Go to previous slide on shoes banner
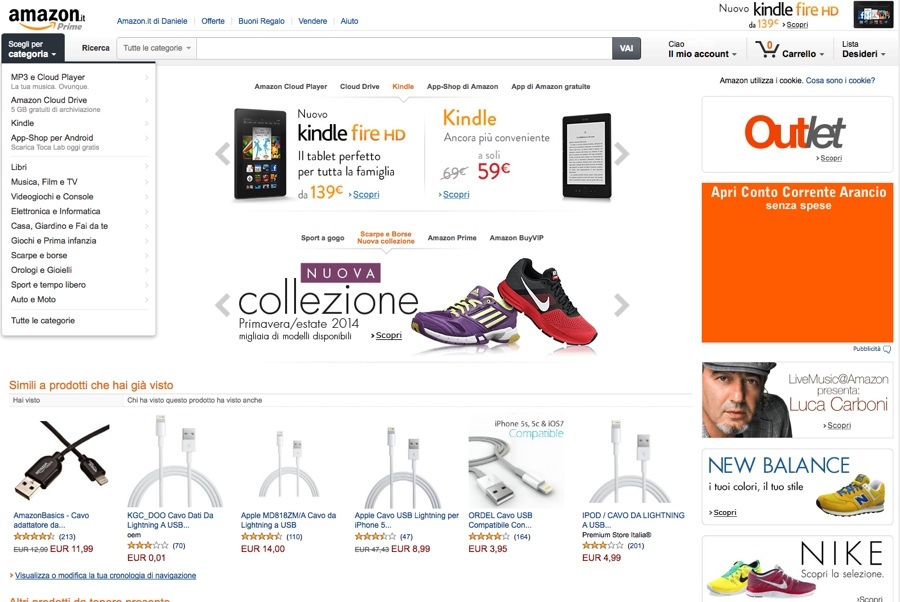This screenshot has height=602, width=900. coord(223,304)
